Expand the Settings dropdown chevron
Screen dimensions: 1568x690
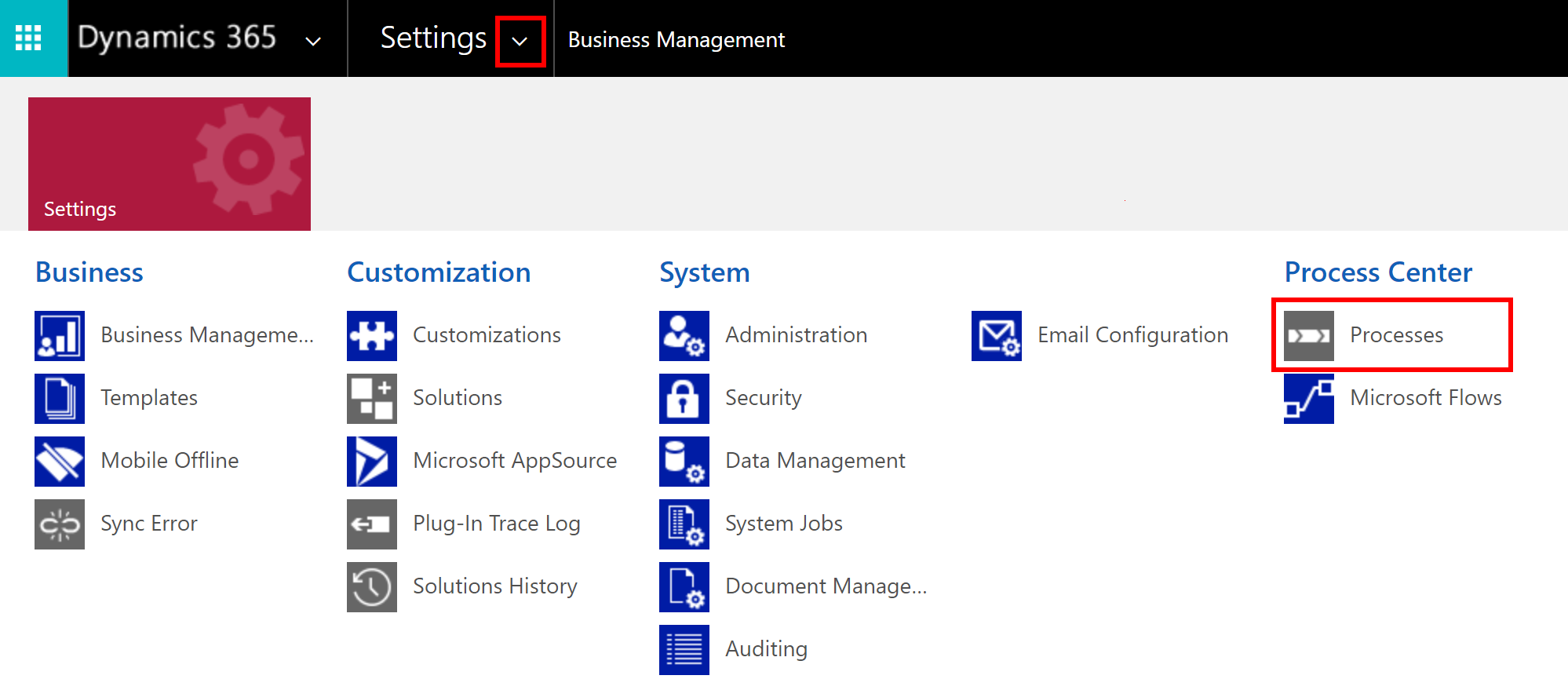click(520, 41)
